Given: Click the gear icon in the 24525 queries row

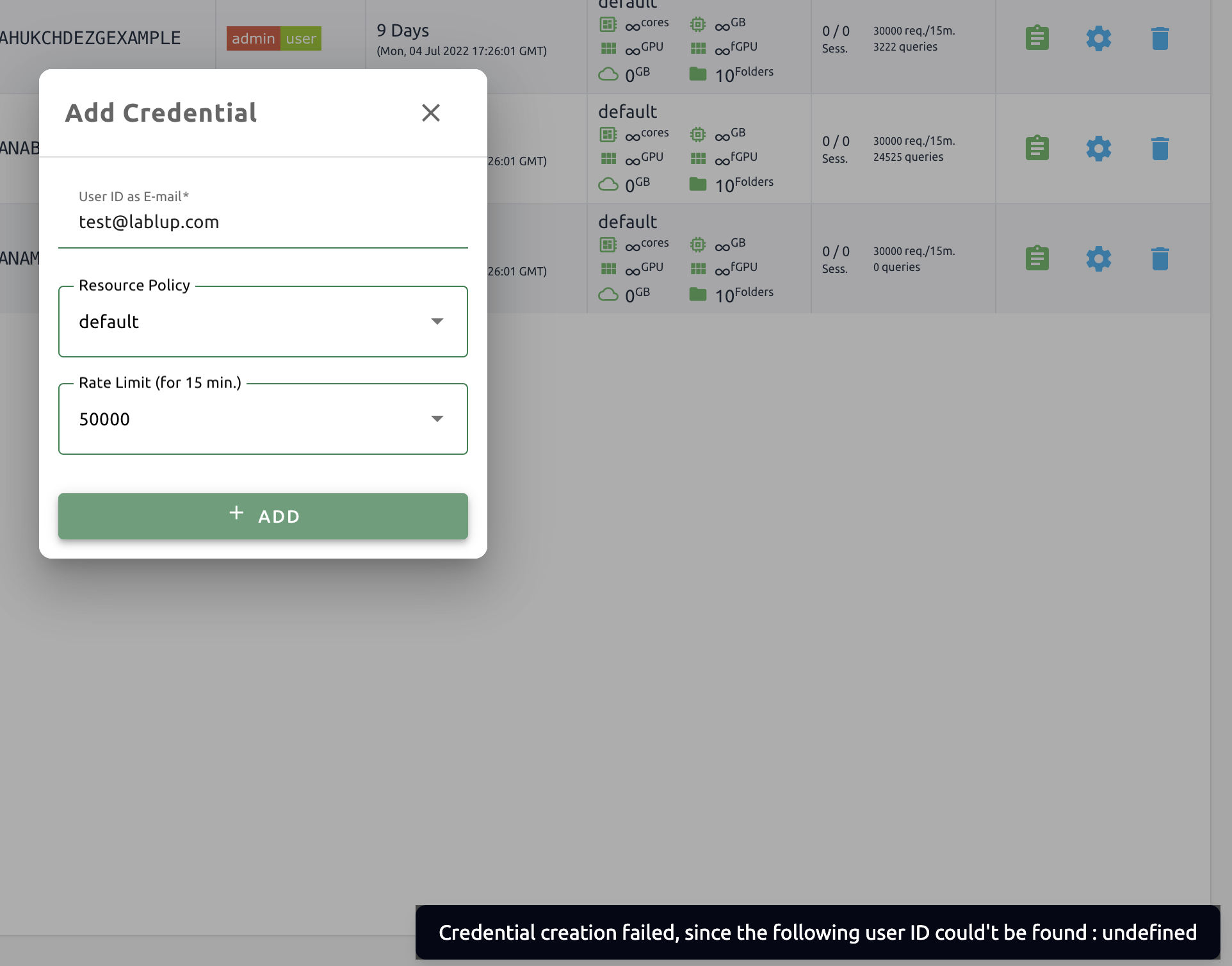Looking at the screenshot, I should [1099, 149].
